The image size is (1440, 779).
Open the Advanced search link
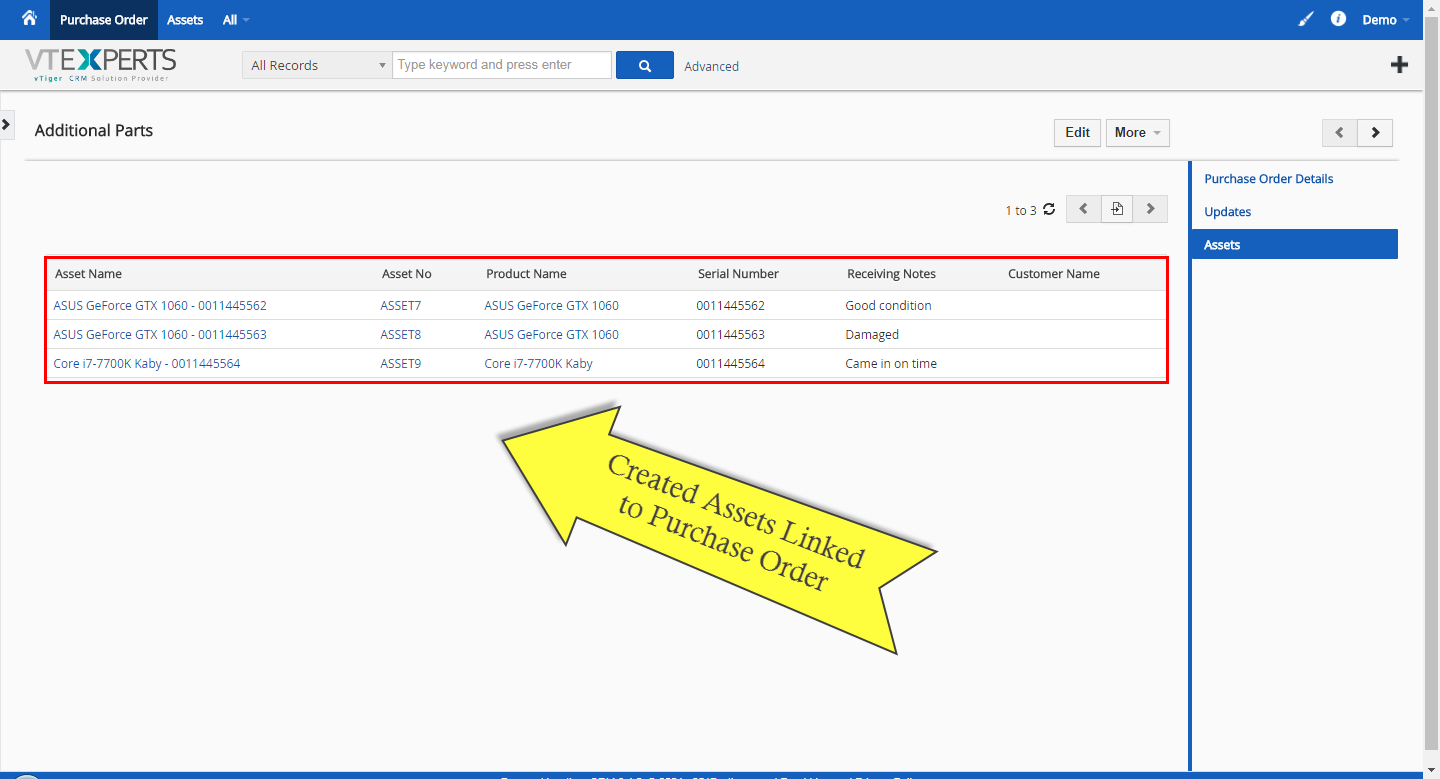[712, 66]
